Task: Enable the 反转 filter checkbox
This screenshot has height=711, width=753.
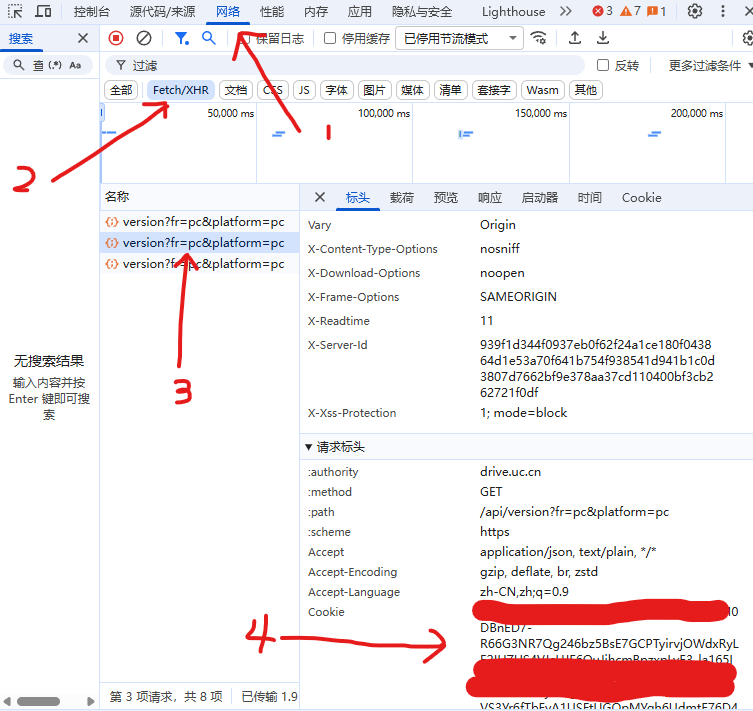Action: point(603,65)
